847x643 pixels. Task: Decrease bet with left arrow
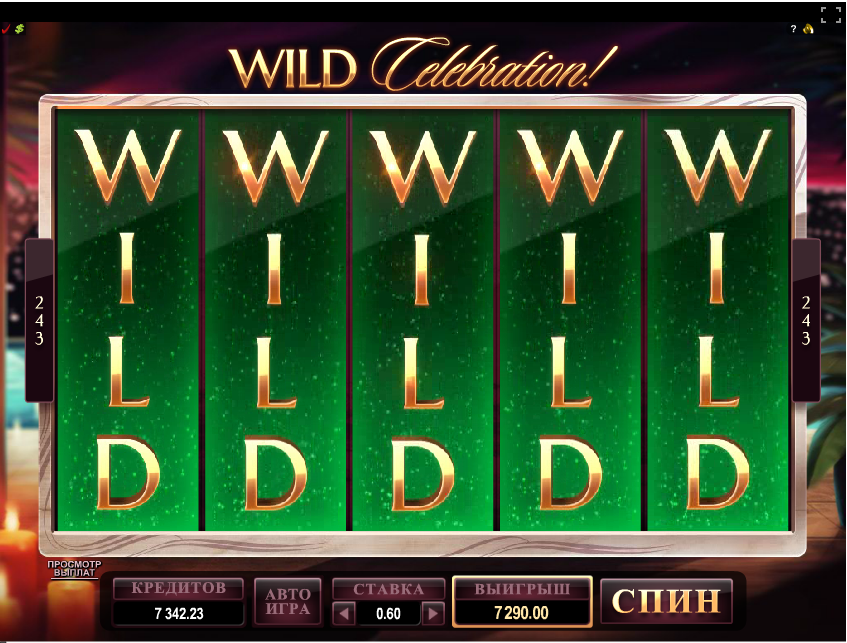tap(344, 614)
